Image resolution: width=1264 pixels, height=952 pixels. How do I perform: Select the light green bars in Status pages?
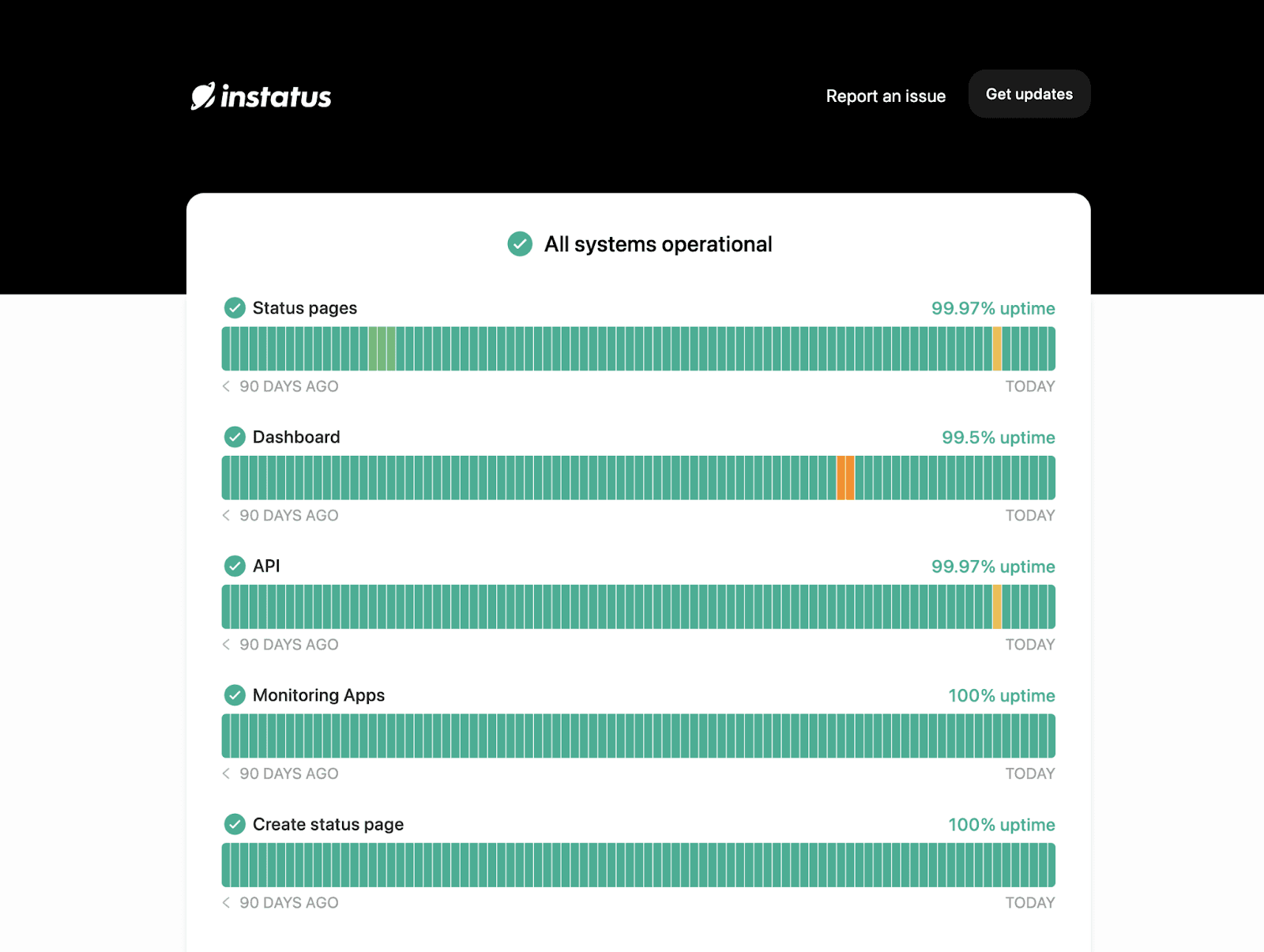[x=382, y=348]
